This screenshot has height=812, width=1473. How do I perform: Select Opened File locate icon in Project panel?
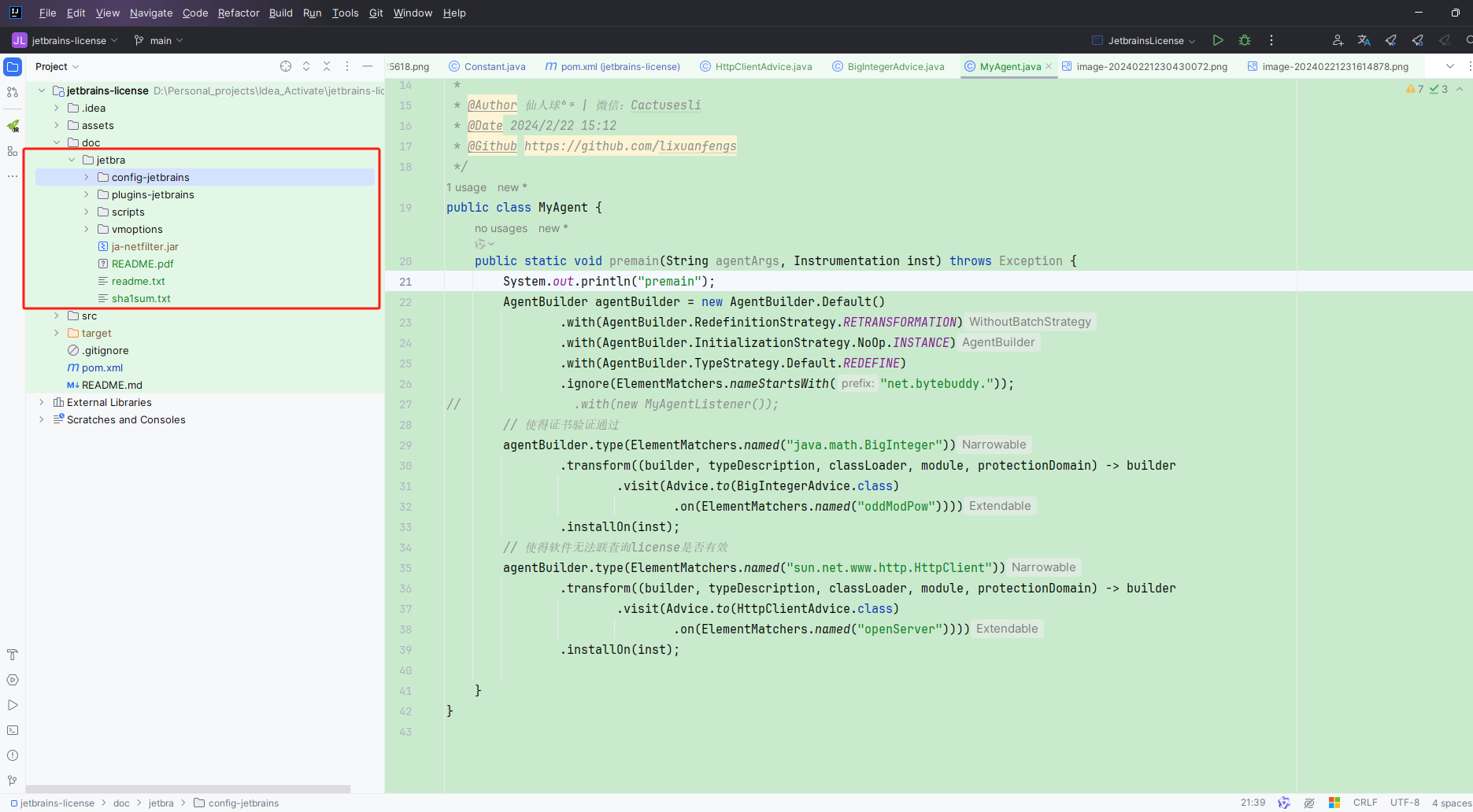286,67
